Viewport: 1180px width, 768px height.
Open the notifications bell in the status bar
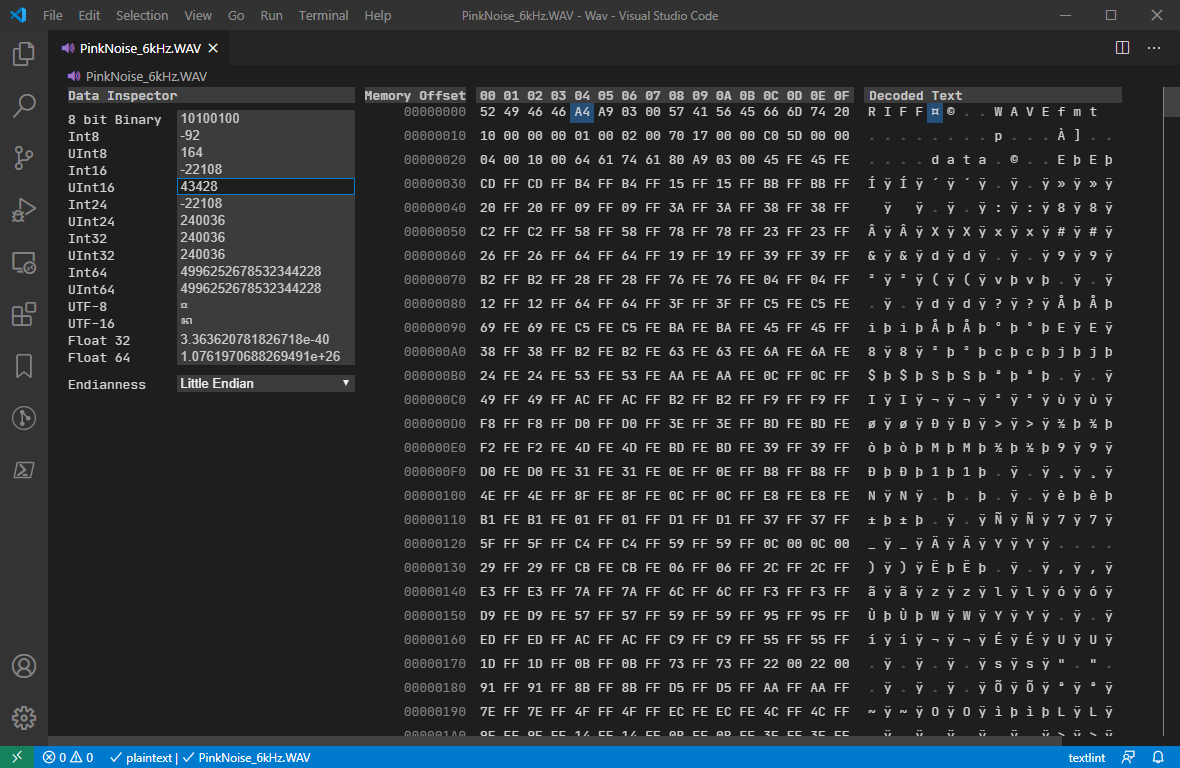pyautogui.click(x=1159, y=757)
